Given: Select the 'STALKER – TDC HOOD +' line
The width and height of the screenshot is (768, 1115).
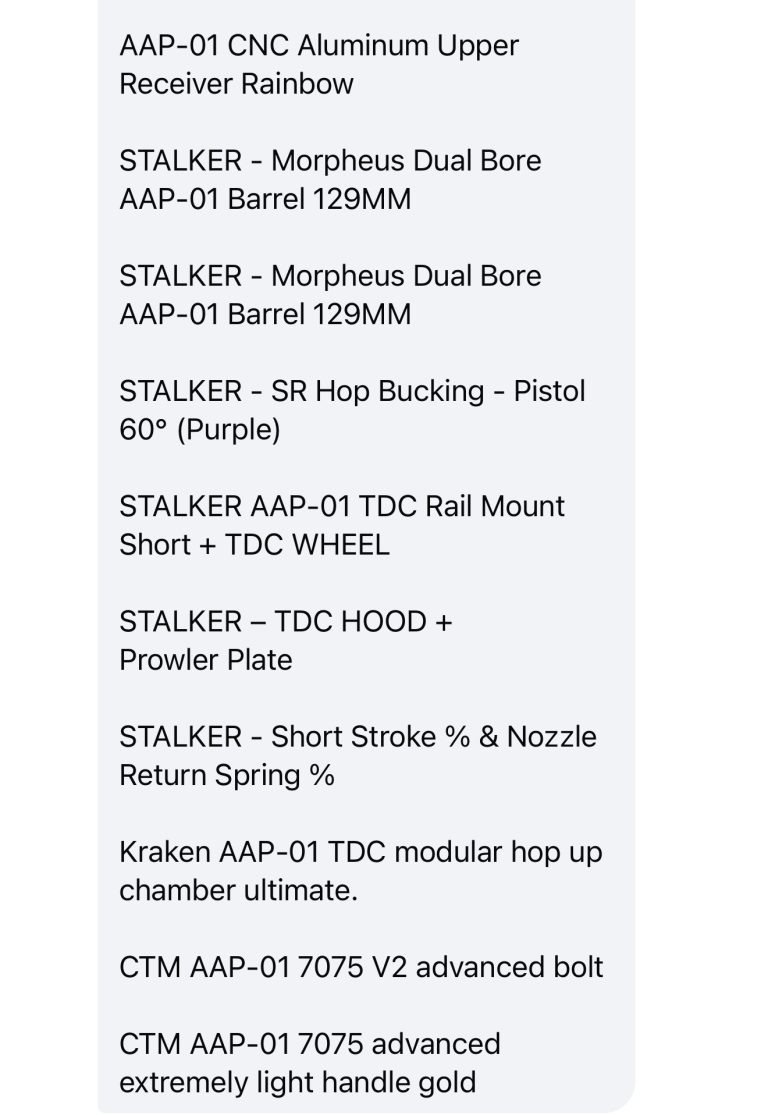Looking at the screenshot, I should click(x=286, y=623).
